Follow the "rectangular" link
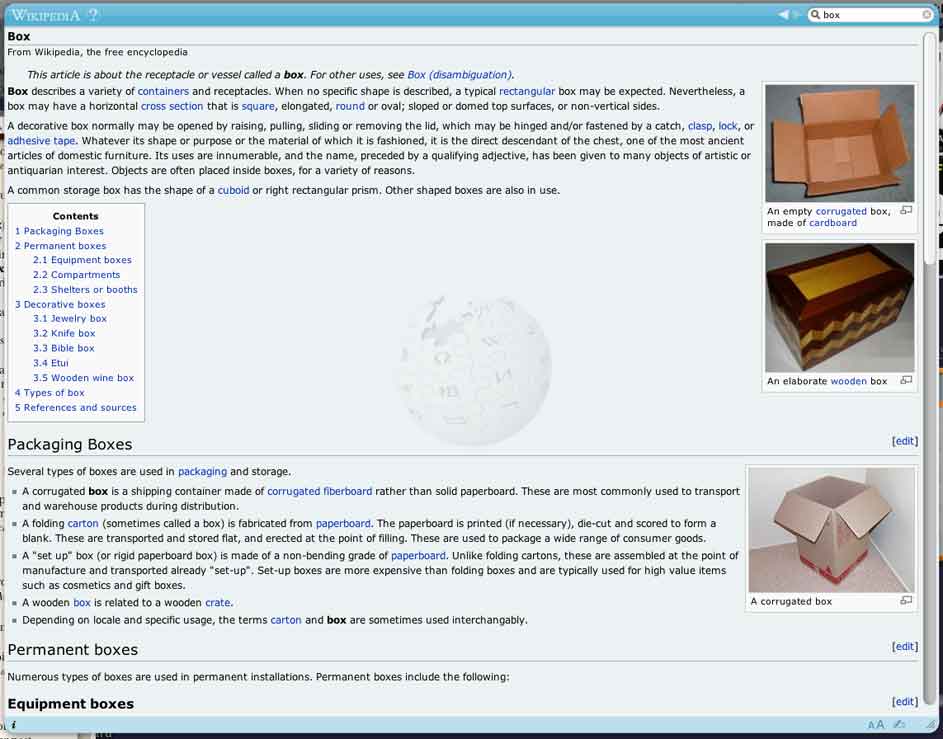 click(527, 91)
